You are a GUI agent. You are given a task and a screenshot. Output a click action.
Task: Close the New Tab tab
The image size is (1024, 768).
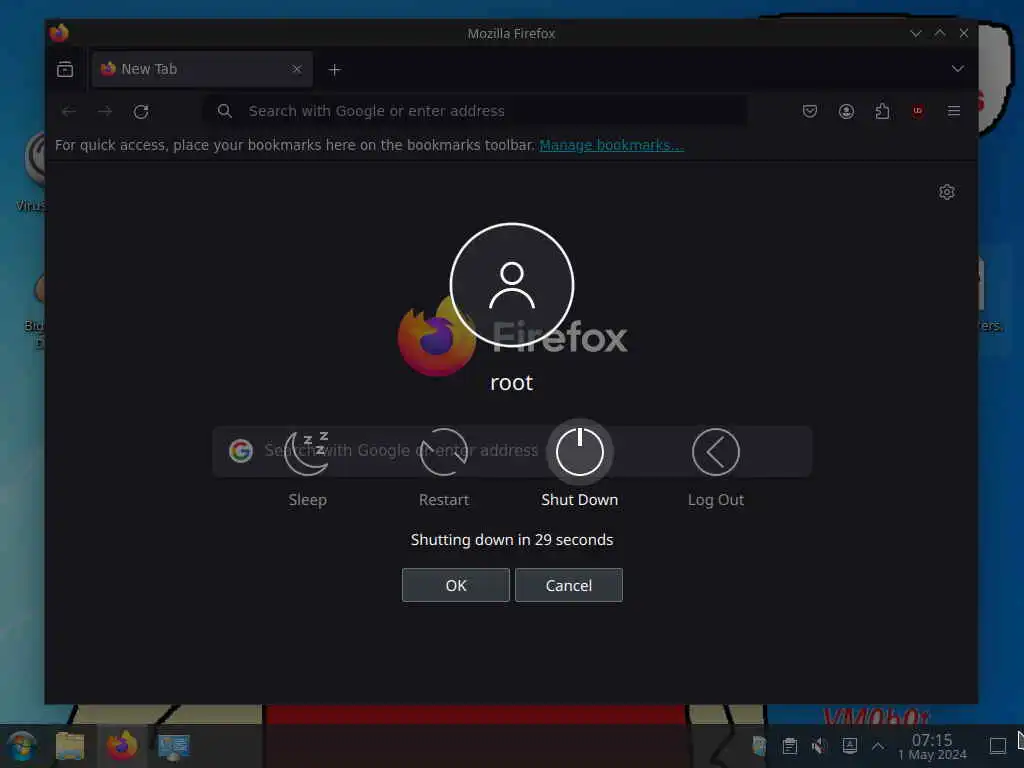[x=296, y=69]
